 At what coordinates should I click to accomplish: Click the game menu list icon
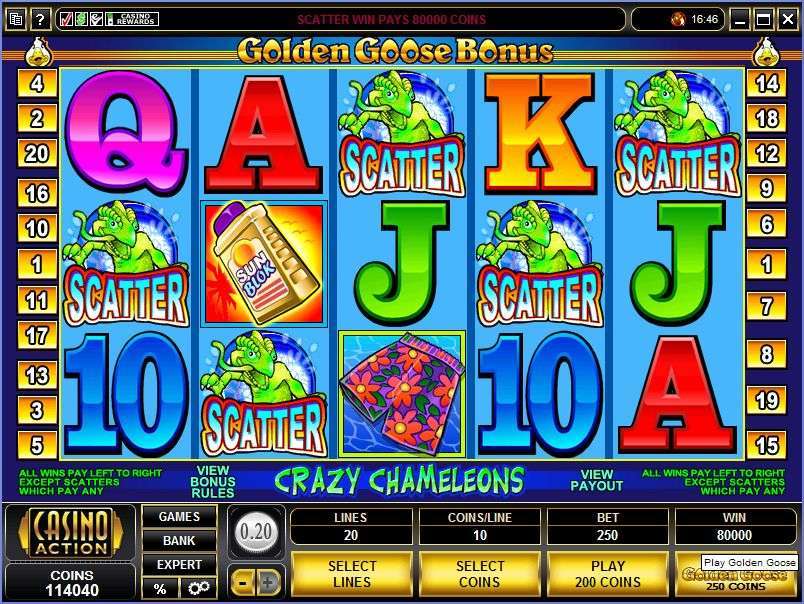pos(16,20)
